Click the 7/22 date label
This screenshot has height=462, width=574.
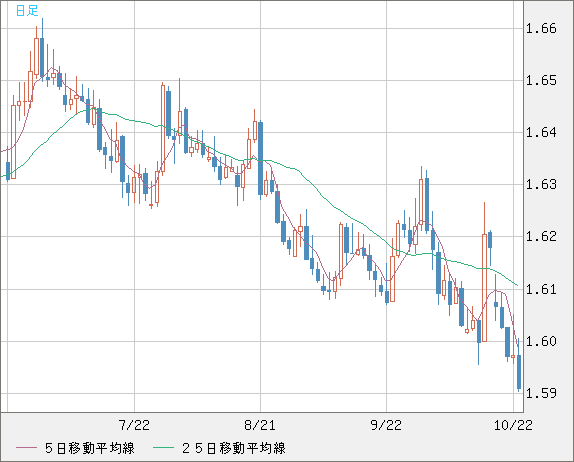pos(134,425)
